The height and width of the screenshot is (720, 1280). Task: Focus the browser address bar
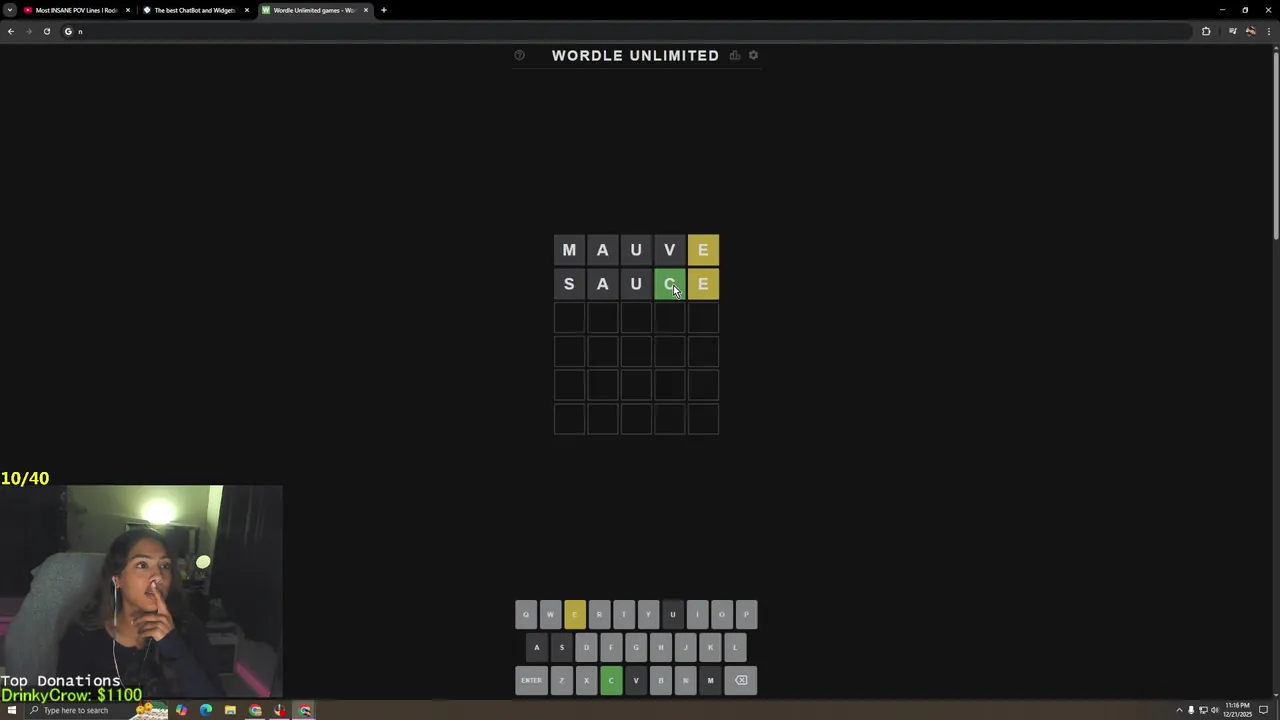(x=628, y=31)
